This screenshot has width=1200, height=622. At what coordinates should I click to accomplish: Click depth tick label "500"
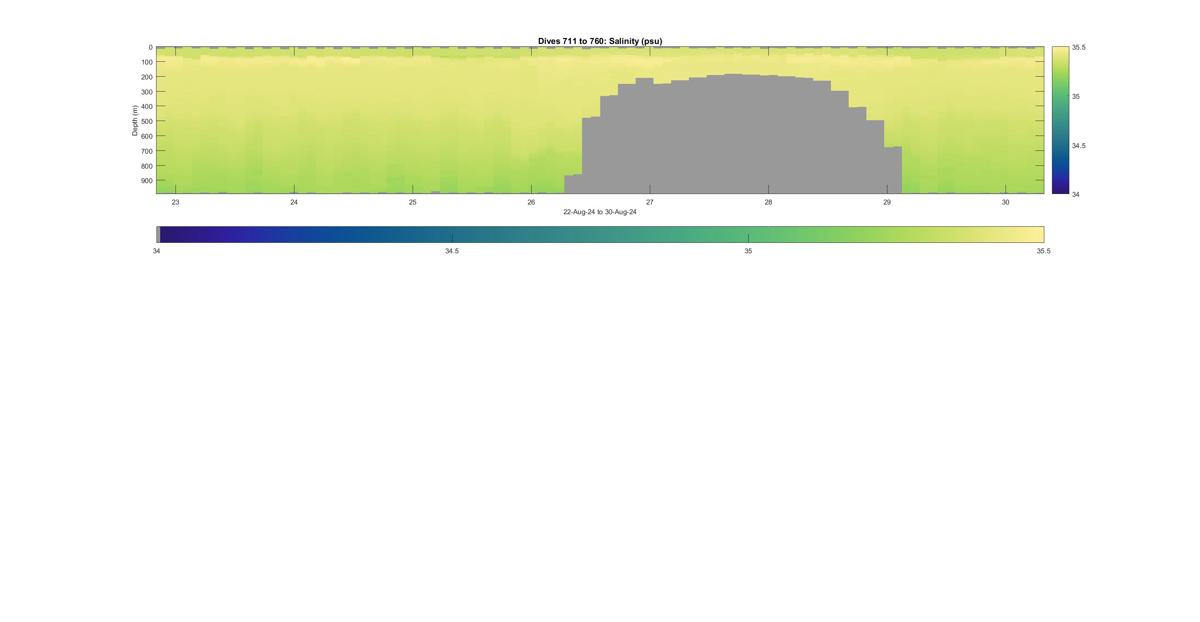point(146,121)
